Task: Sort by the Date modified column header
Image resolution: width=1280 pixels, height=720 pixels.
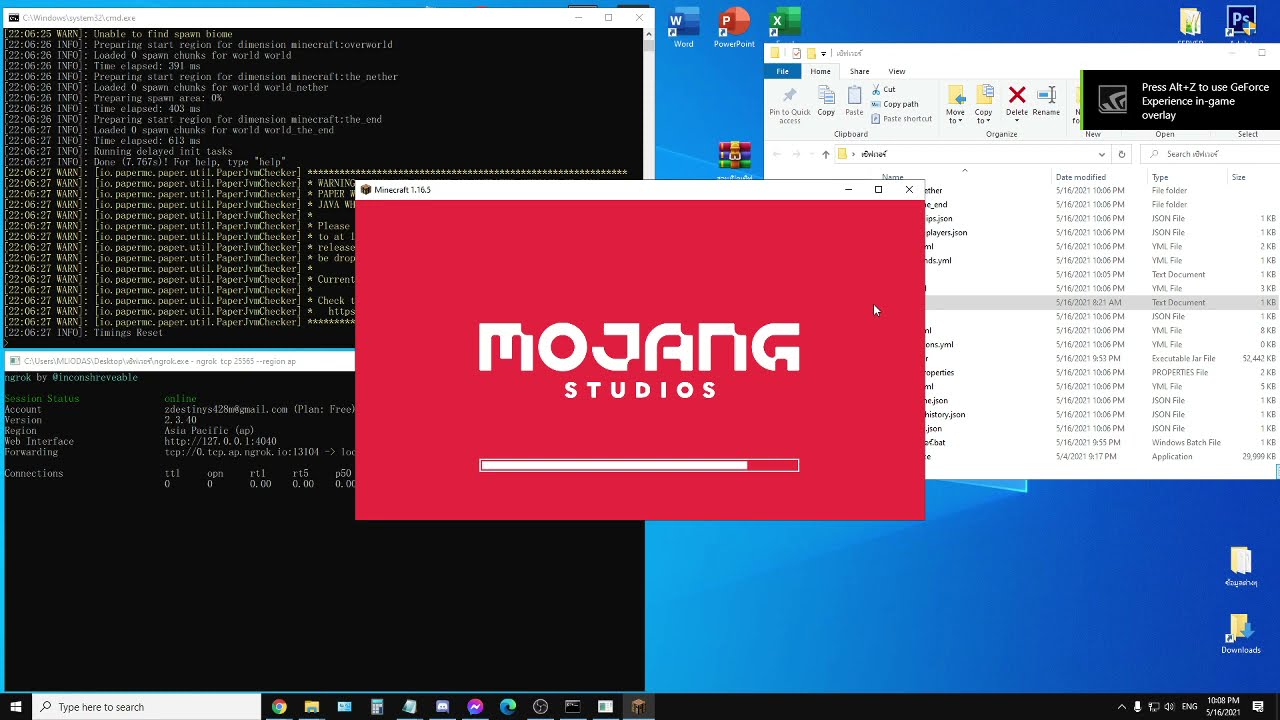Action: click(1081, 177)
